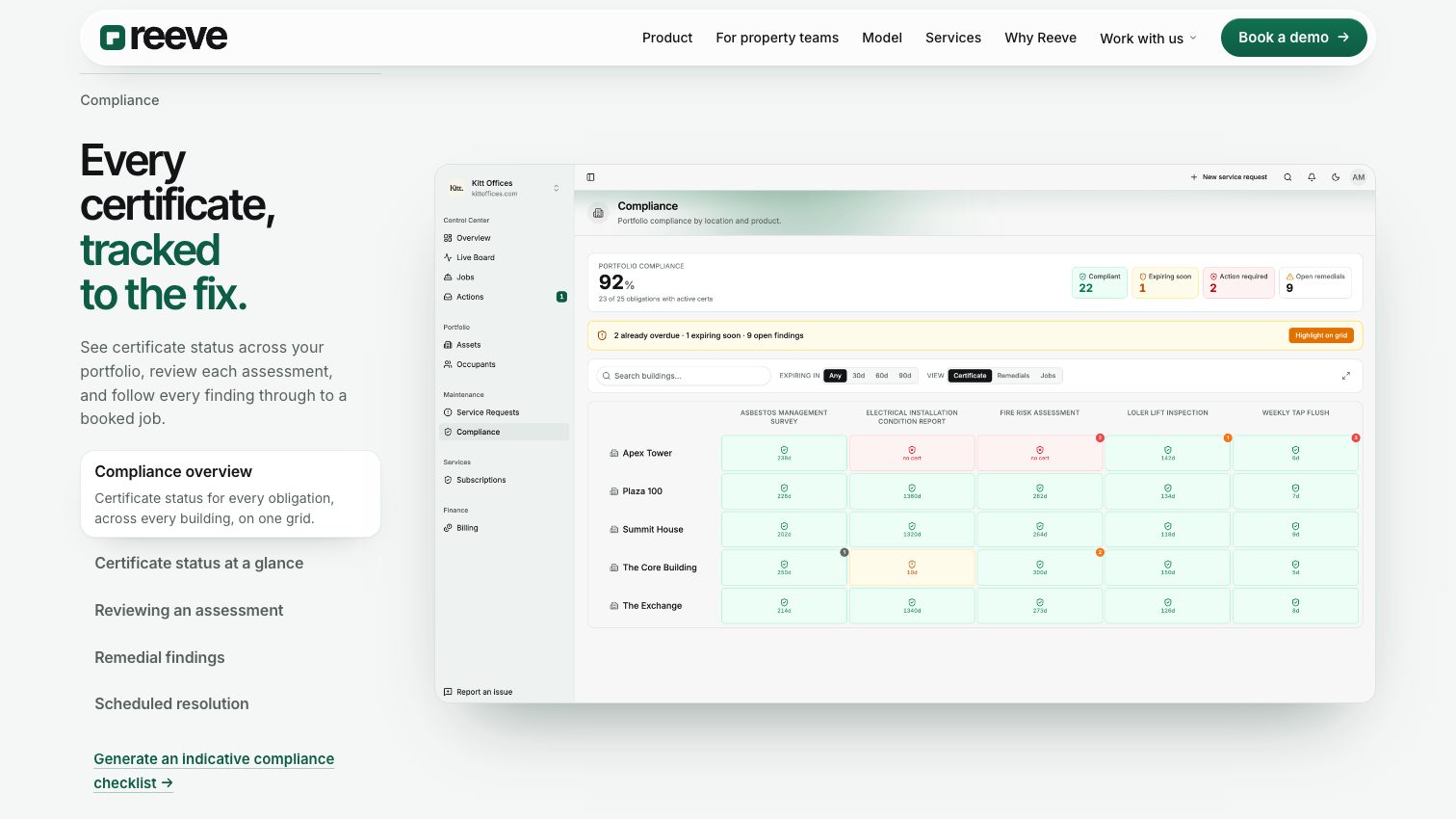Open the Product nav item
Image resolution: width=1456 pixels, height=819 pixels.
667,38
